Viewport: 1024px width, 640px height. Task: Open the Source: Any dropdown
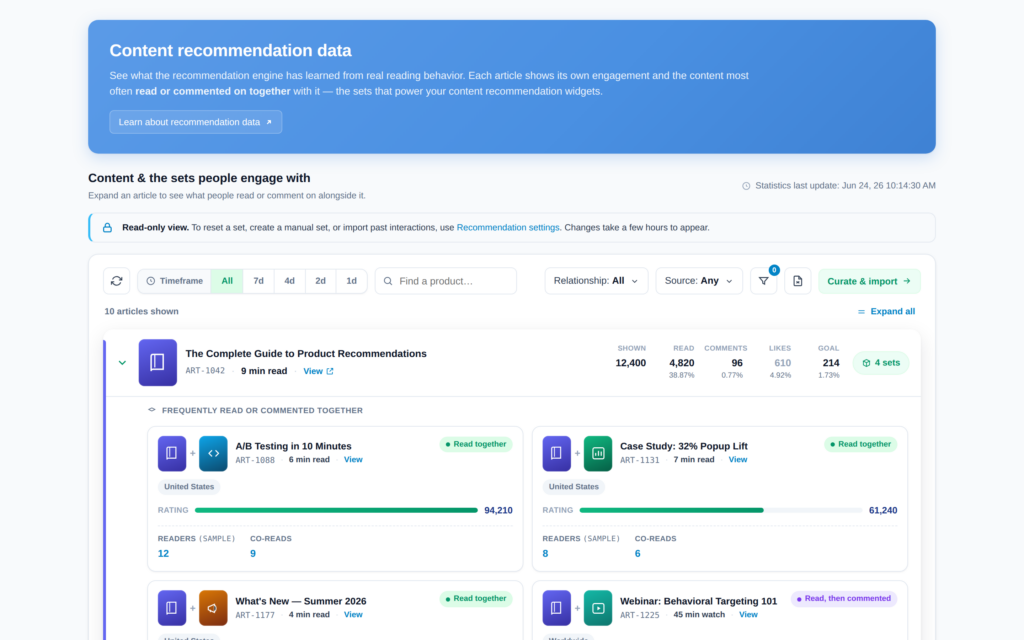(x=699, y=281)
